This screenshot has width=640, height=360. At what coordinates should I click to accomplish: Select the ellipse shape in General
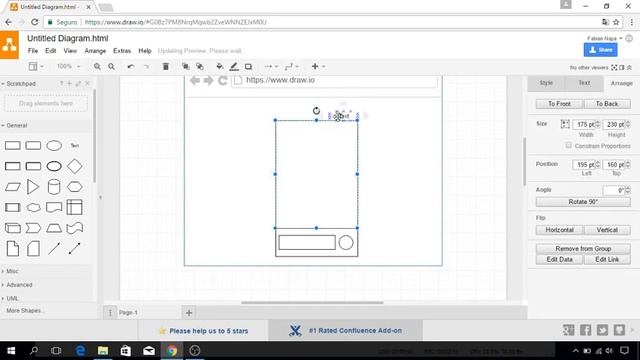[54, 145]
